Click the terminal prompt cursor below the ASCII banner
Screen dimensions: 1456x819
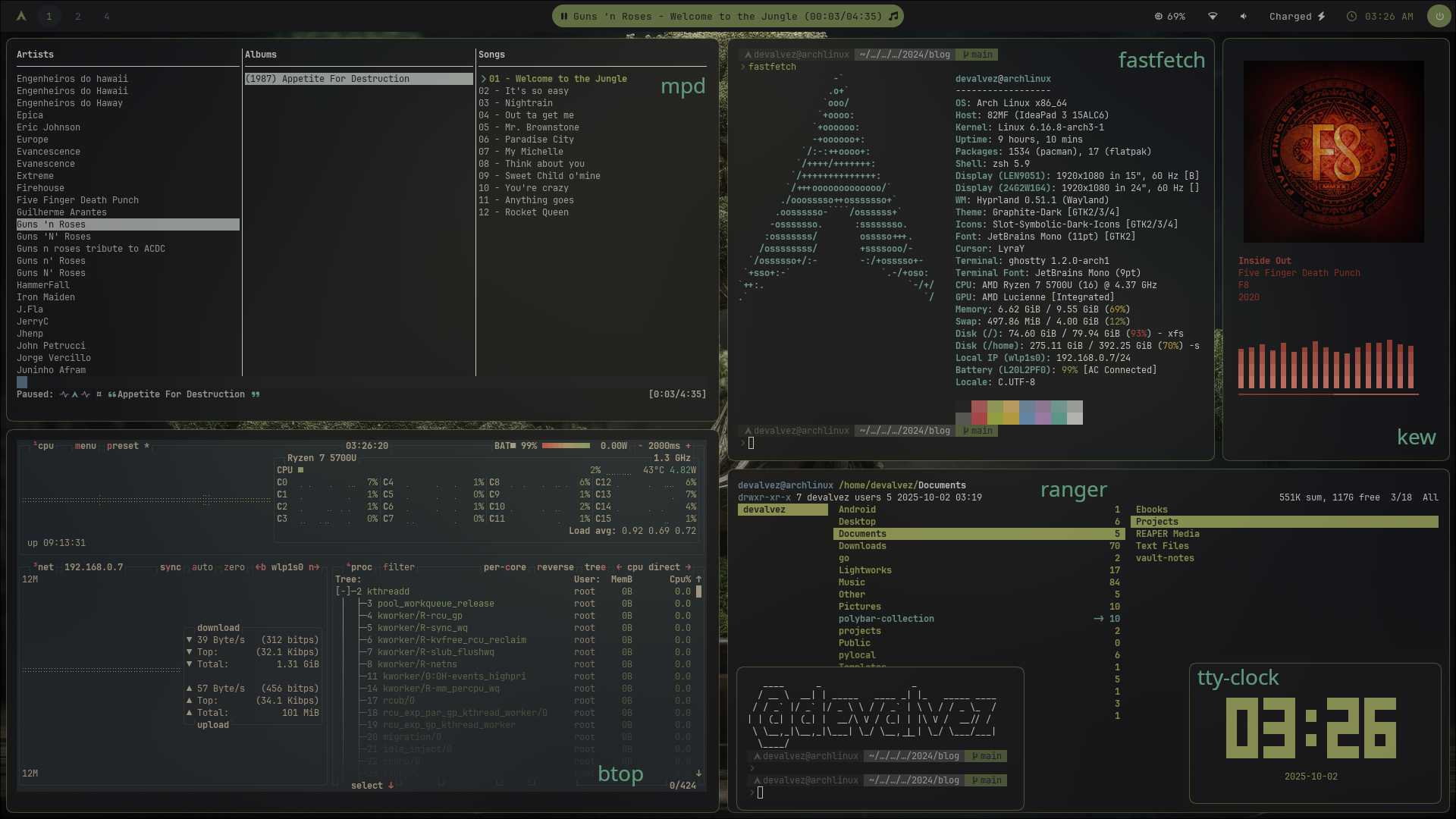760,792
